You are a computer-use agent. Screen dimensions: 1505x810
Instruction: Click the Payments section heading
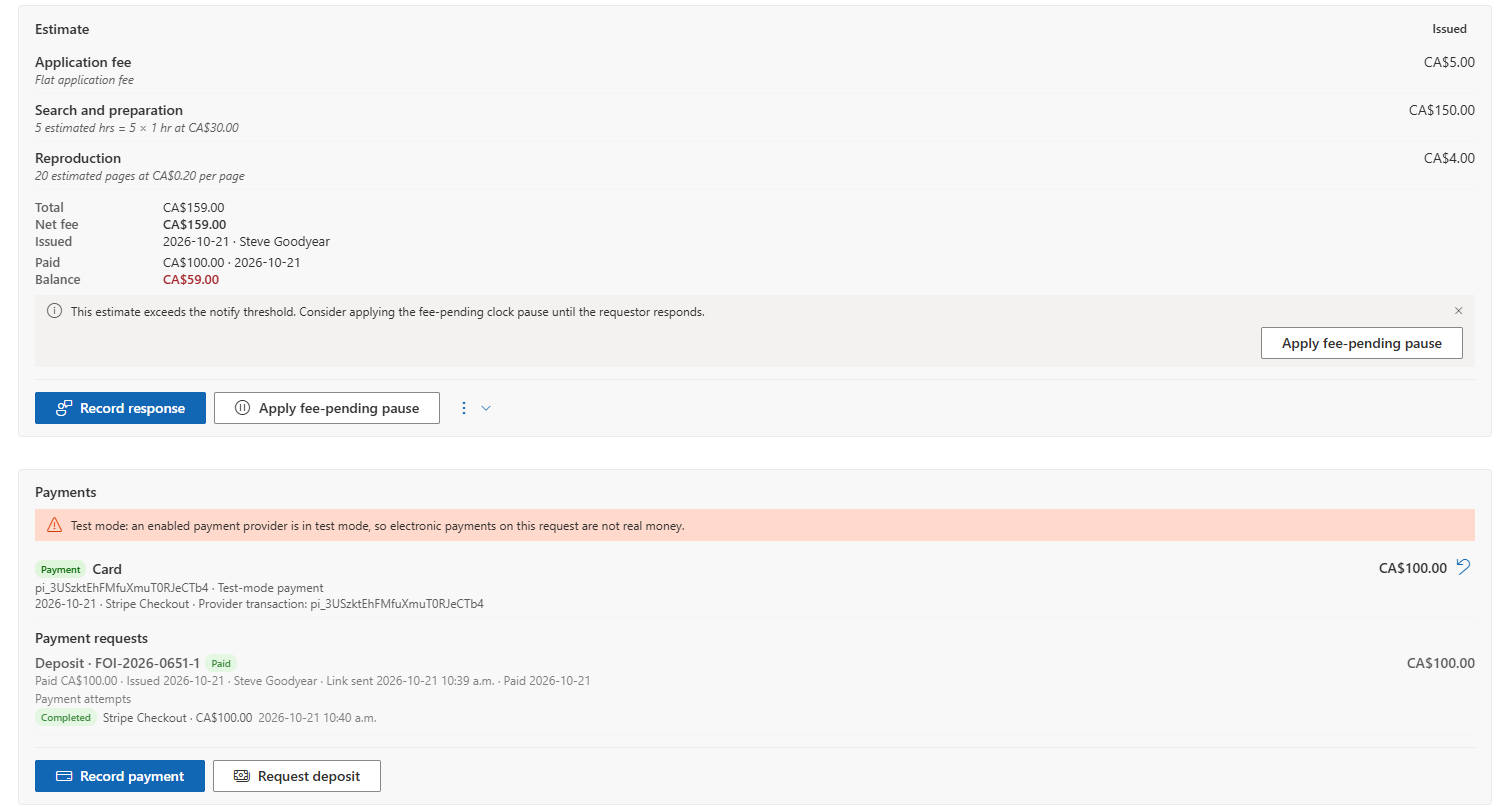click(66, 492)
